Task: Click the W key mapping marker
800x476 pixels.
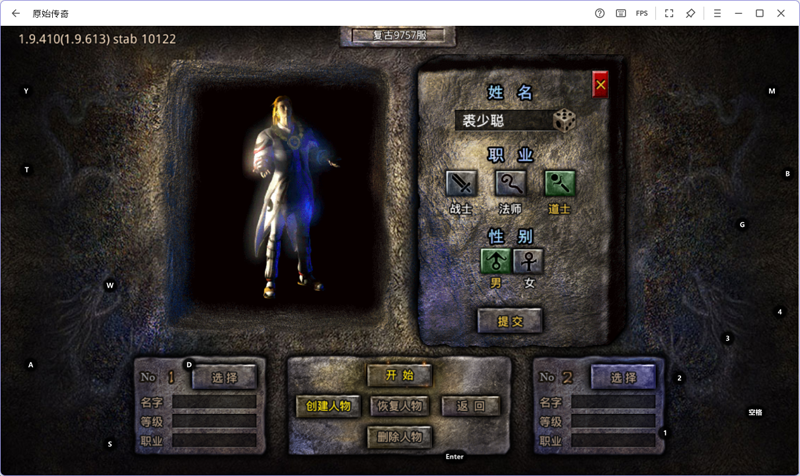Action: point(110,285)
